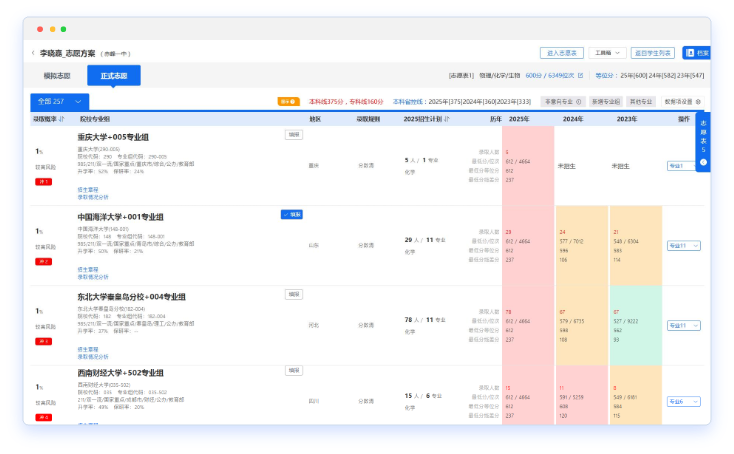Expand the 全部 257 filter dropdown

pos(59,101)
